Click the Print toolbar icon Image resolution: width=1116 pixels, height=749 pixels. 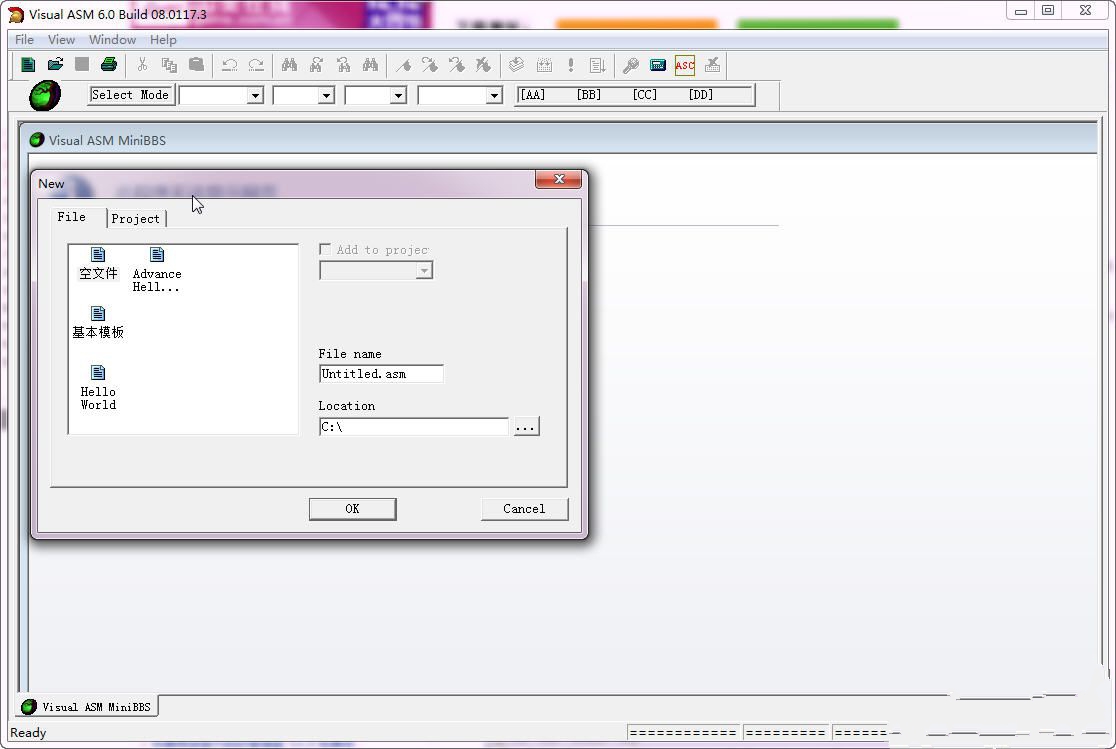point(109,65)
